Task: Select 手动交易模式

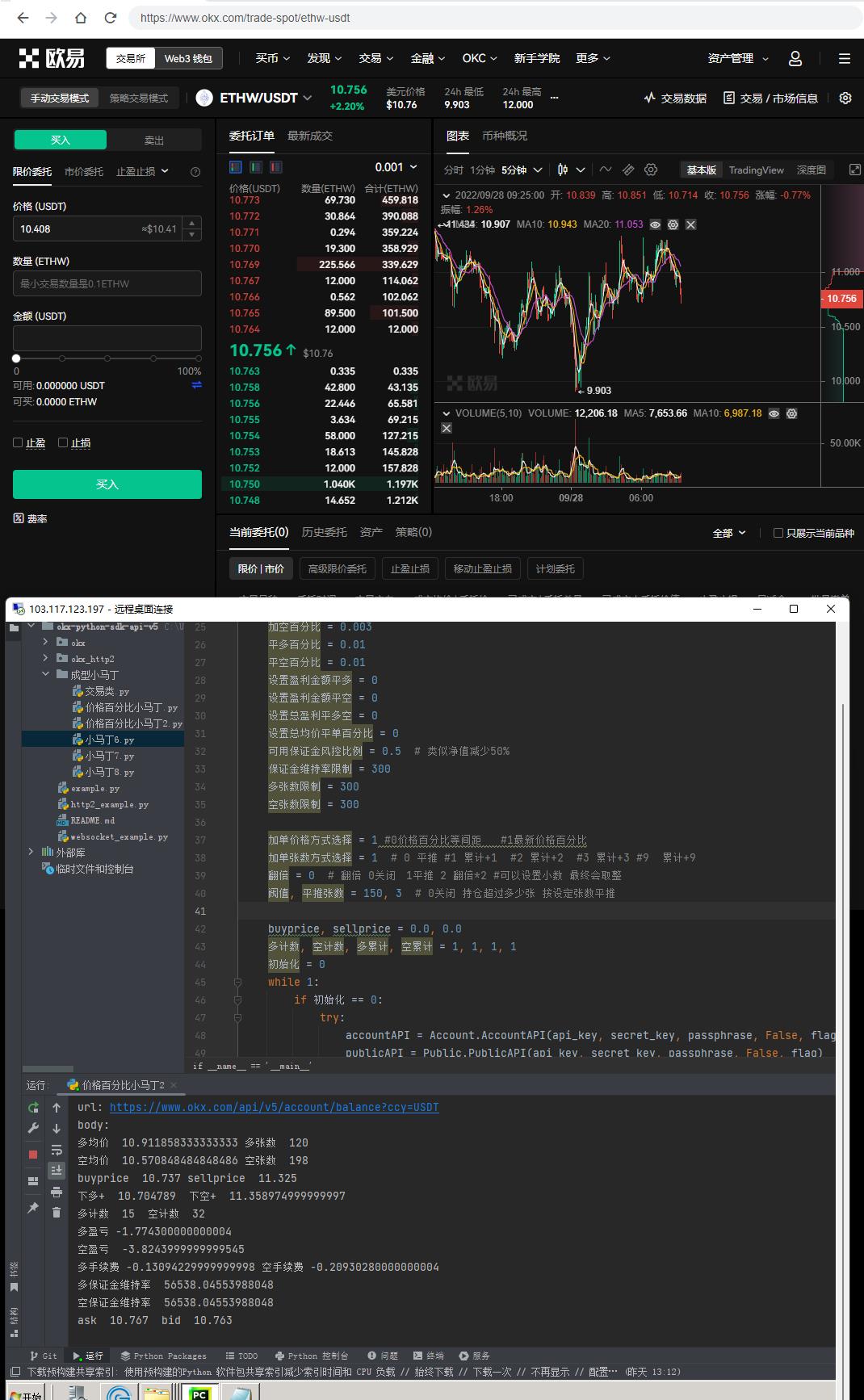Action: tap(60, 98)
